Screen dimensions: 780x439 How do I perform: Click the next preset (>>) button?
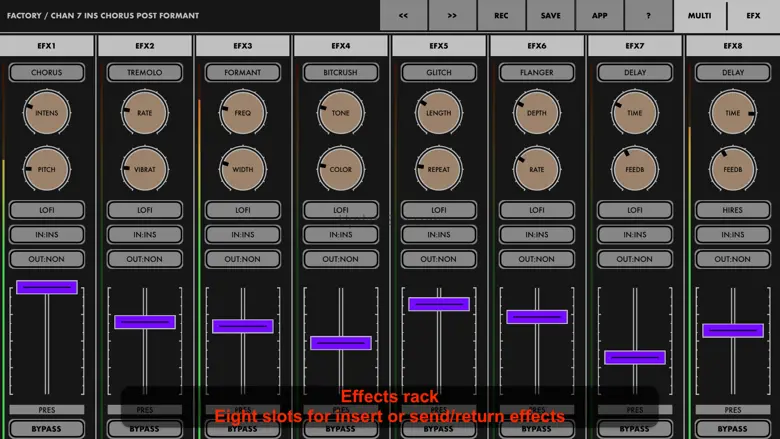[x=452, y=16]
